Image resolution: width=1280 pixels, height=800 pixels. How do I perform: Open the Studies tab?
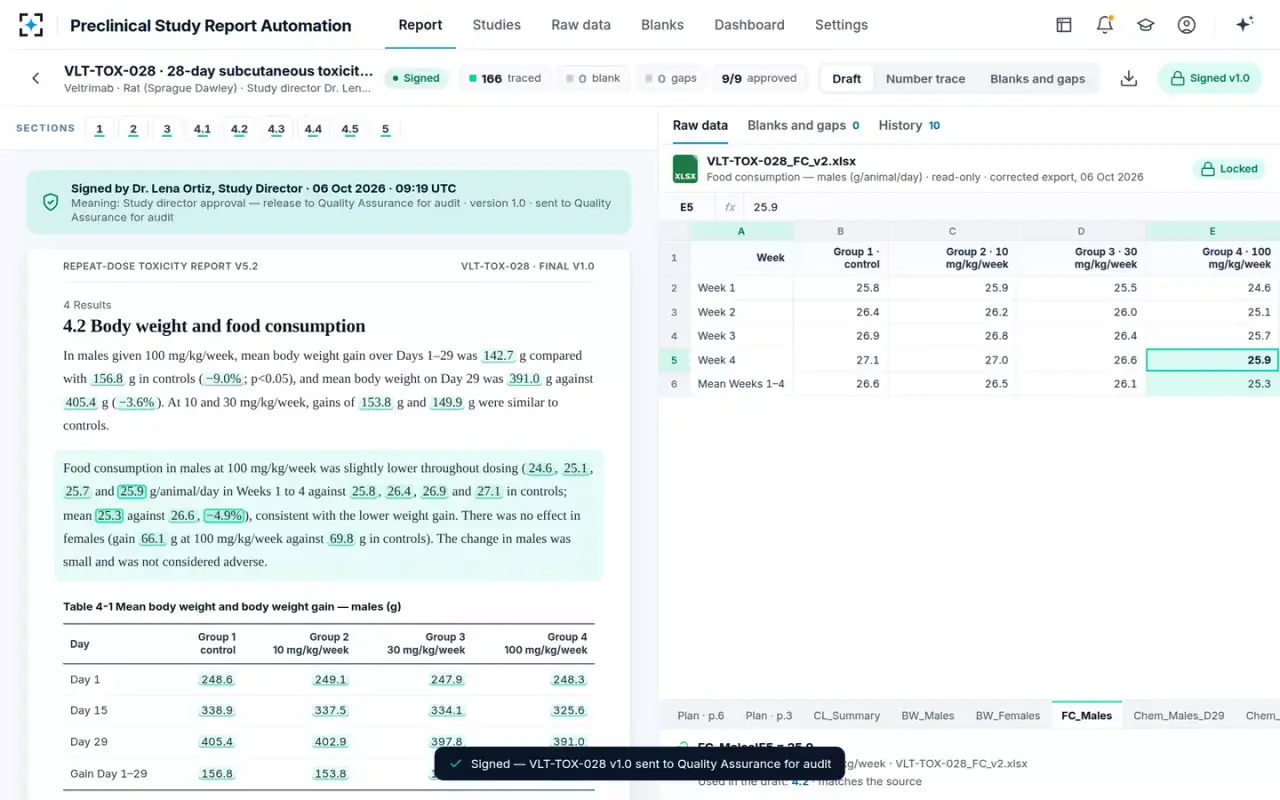pyautogui.click(x=496, y=25)
